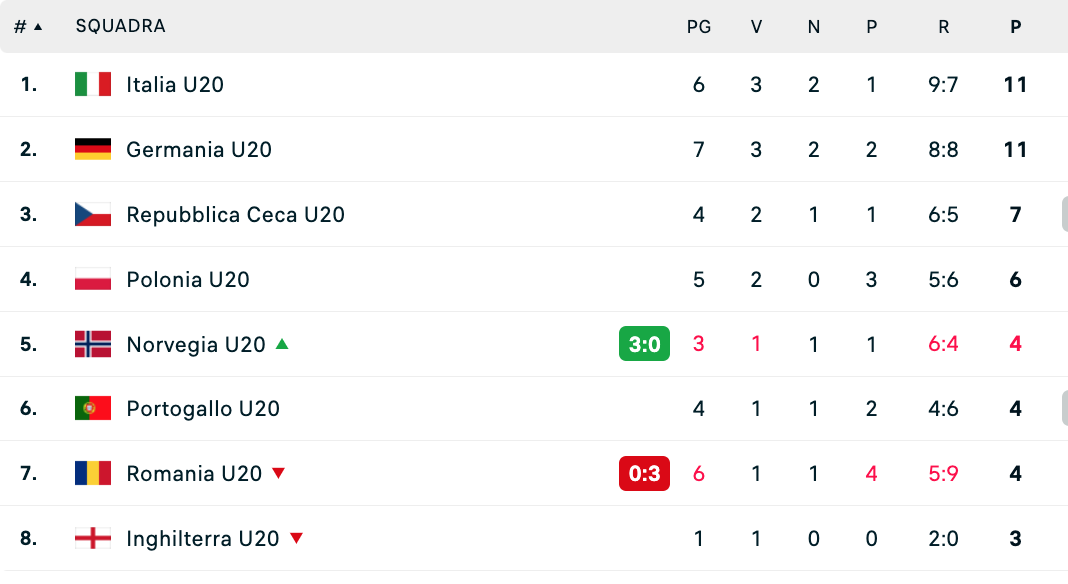Sort standings by PG column header
The height and width of the screenshot is (584, 1068).
[x=699, y=27]
